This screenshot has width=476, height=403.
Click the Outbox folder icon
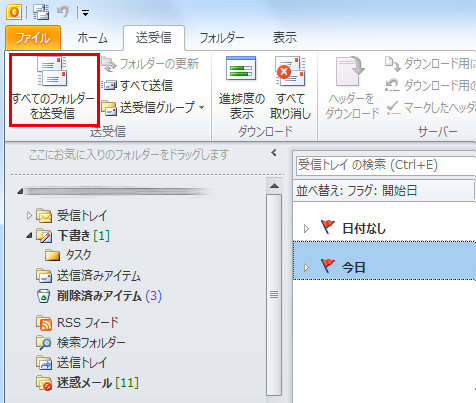click(44, 363)
